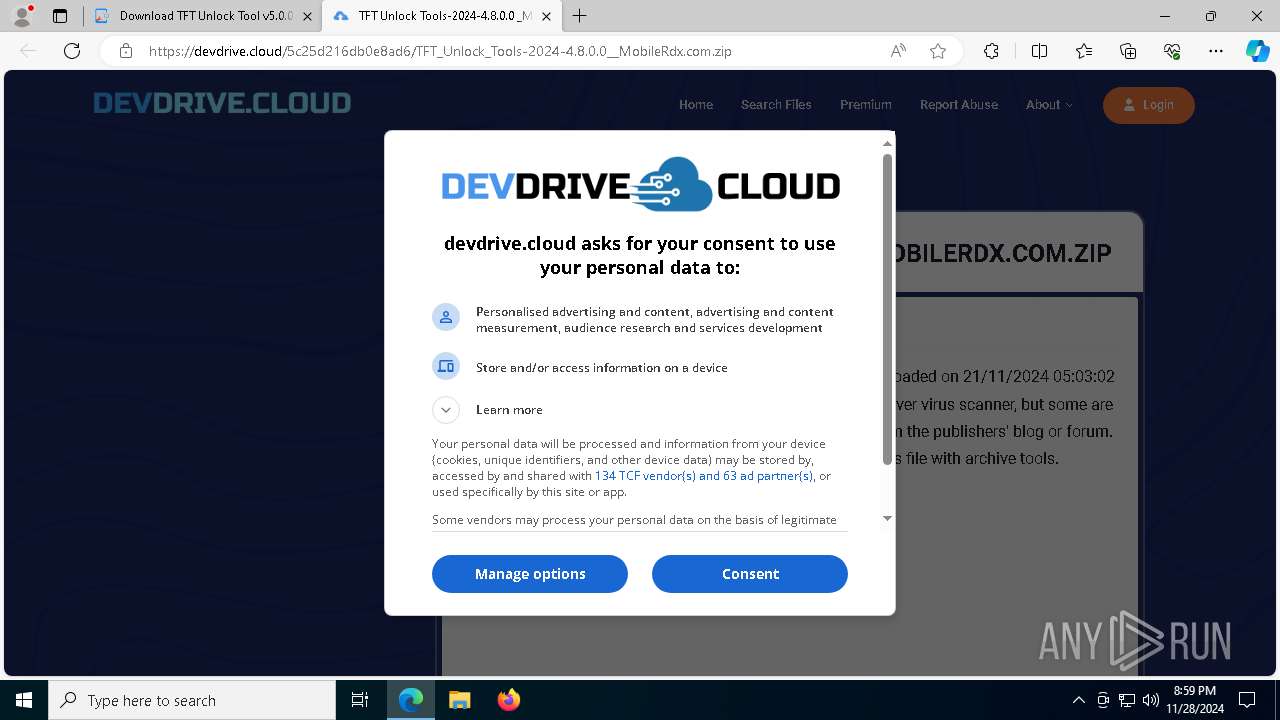Open Browser essentials heart icon

[1172, 51]
